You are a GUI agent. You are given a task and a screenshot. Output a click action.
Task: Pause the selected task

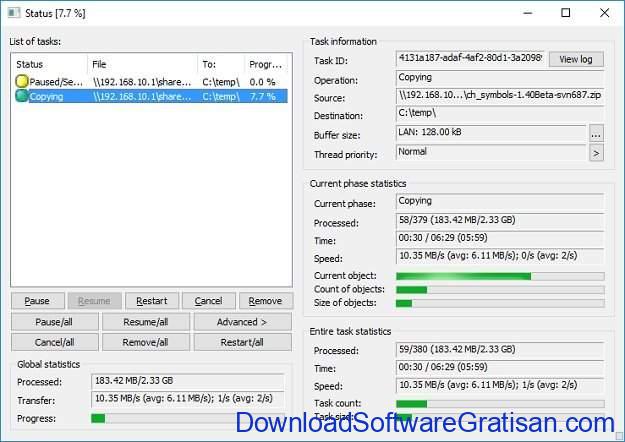pyautogui.click(x=37, y=301)
